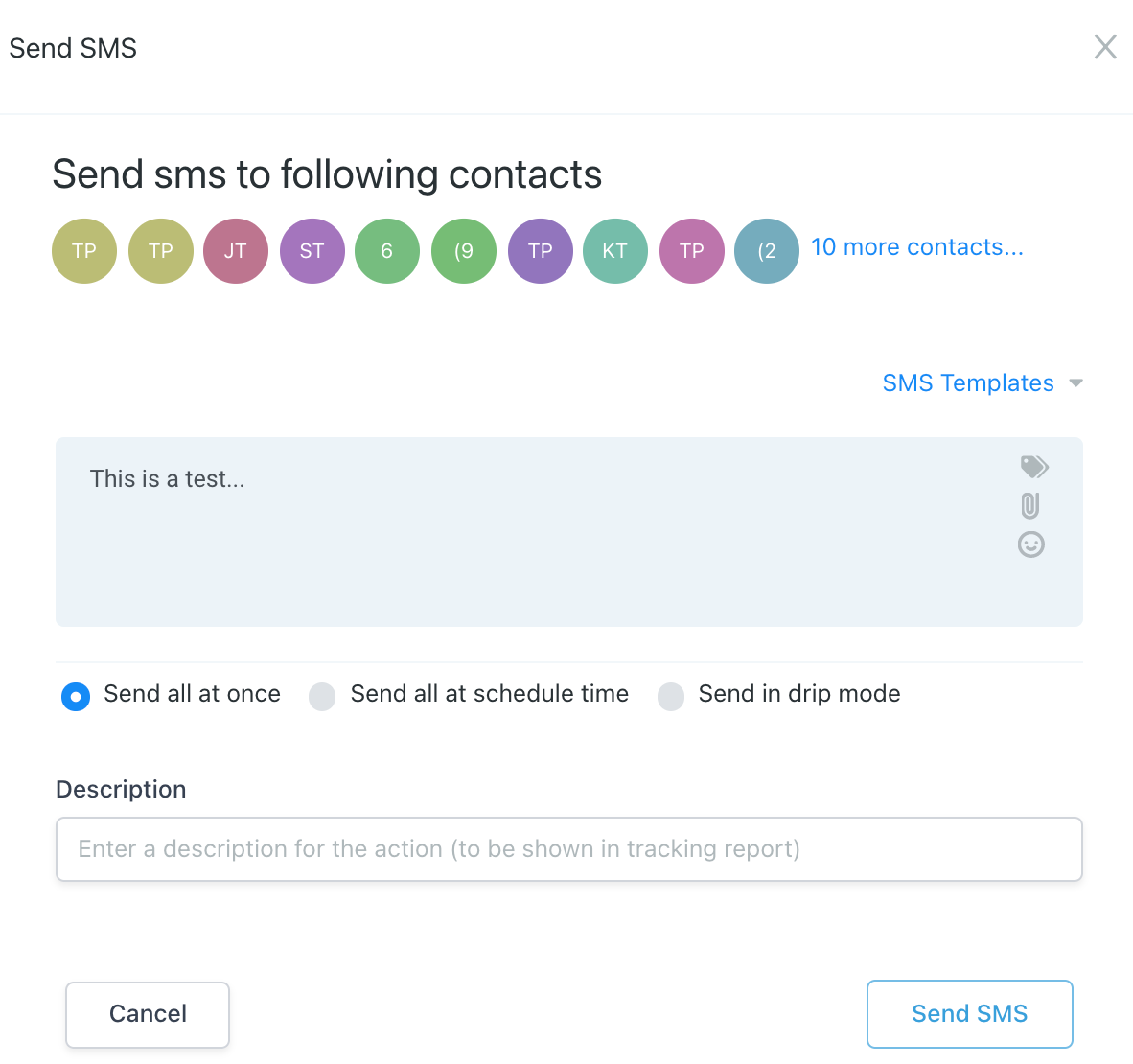This screenshot has width=1133, height=1064.
Task: Select "Send all at once" radio option
Action: [76, 696]
